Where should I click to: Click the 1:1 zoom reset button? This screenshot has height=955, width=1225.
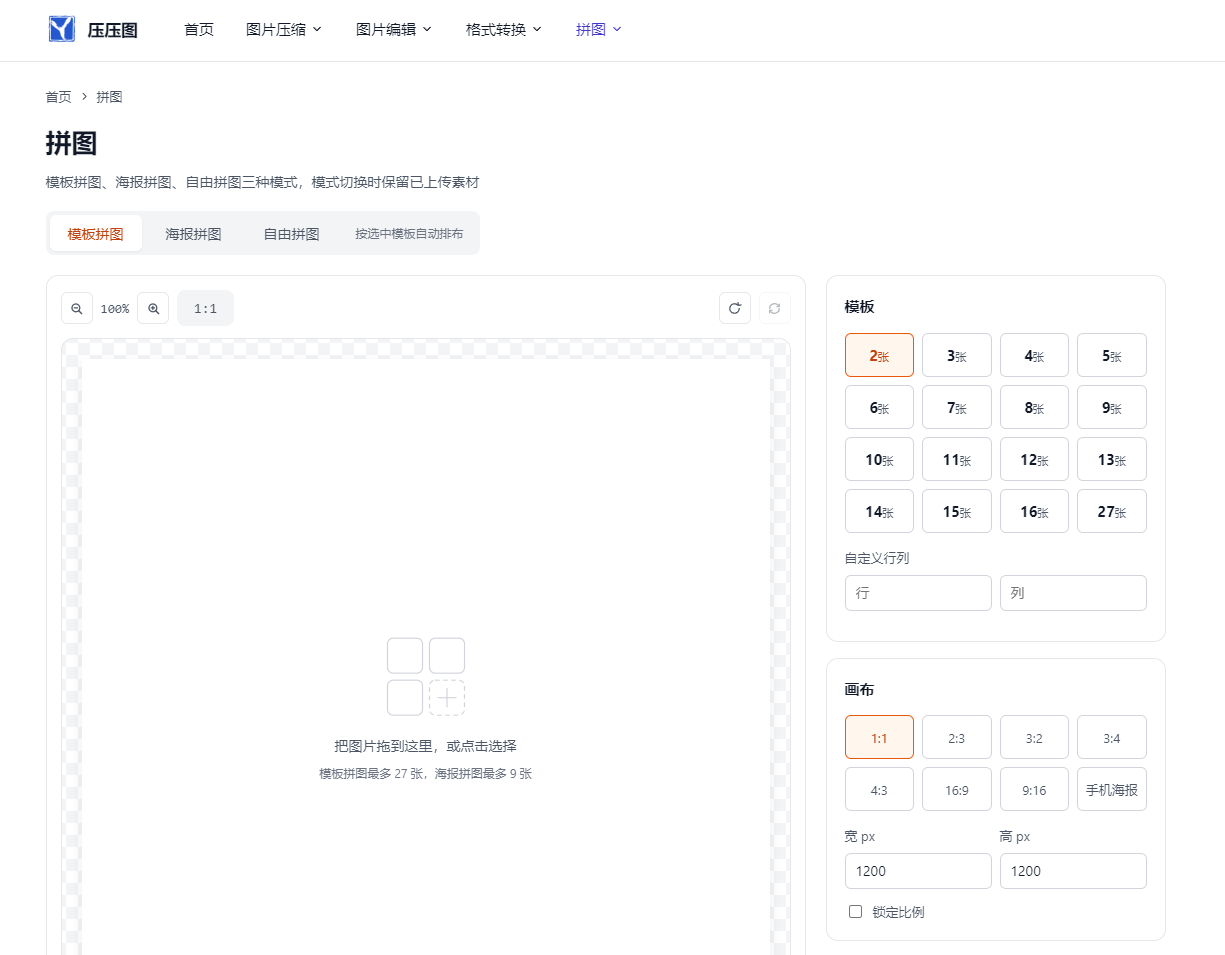pos(205,308)
